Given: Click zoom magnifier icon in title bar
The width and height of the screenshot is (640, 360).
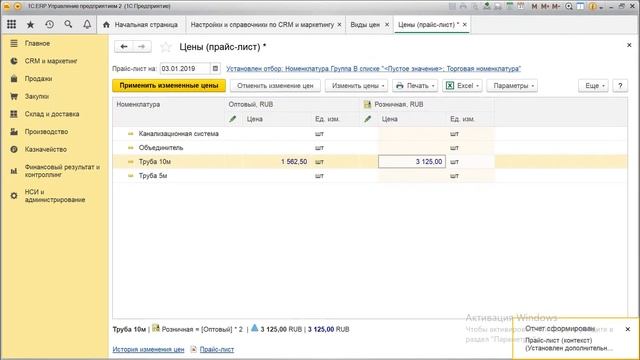Looking at the screenshot, I should (569, 7).
